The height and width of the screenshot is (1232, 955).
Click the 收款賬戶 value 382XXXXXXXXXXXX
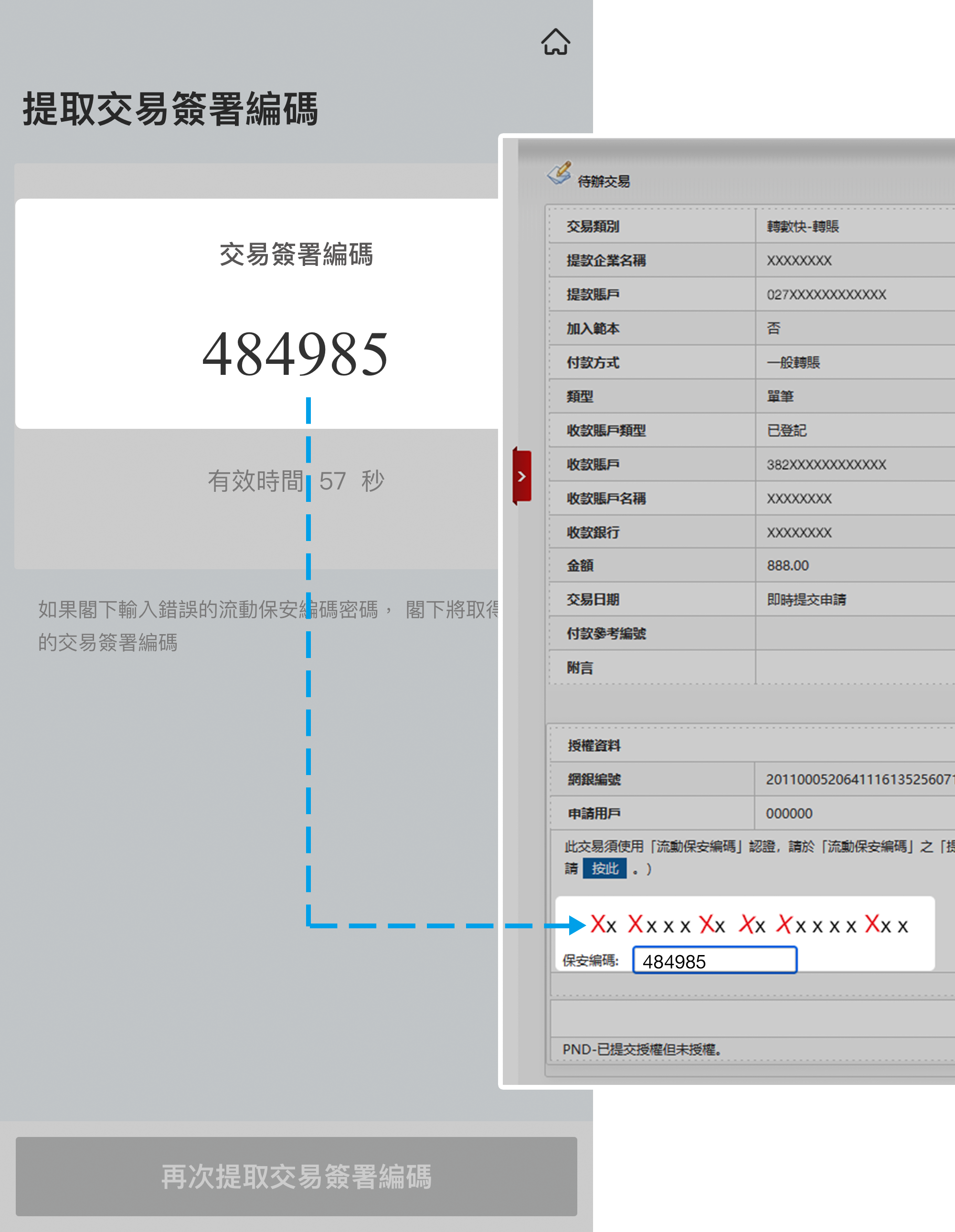tap(826, 465)
